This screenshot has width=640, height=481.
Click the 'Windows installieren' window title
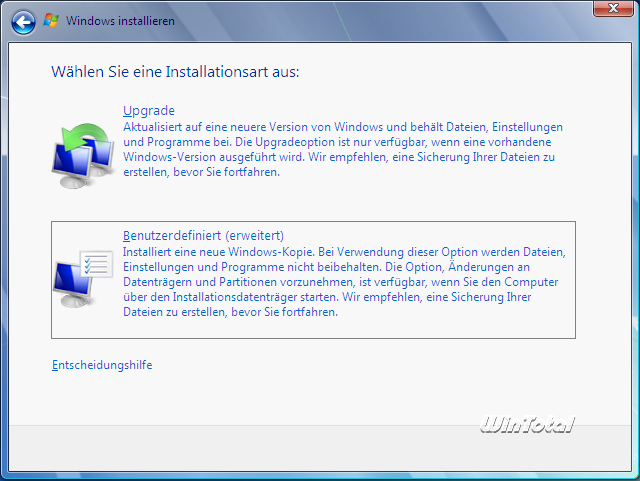(x=120, y=21)
